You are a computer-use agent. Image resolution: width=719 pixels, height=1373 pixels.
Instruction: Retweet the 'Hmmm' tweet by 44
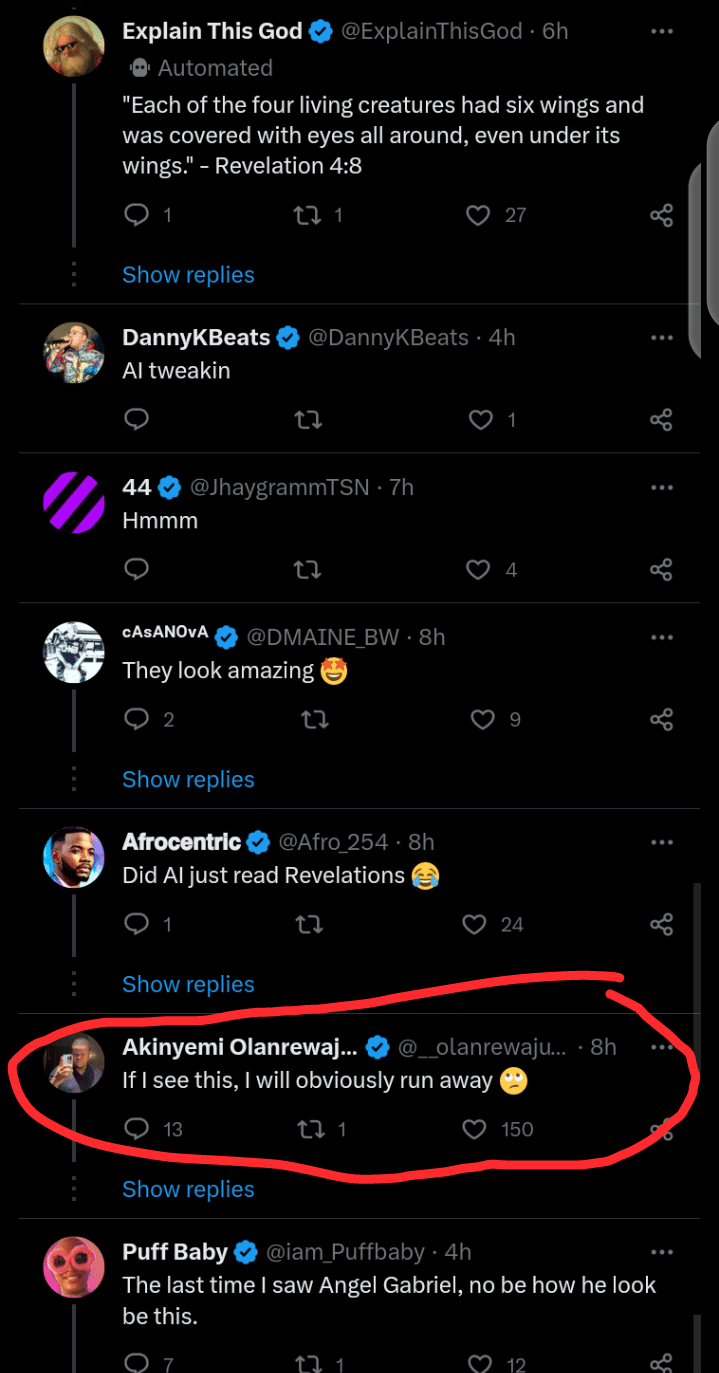click(309, 570)
